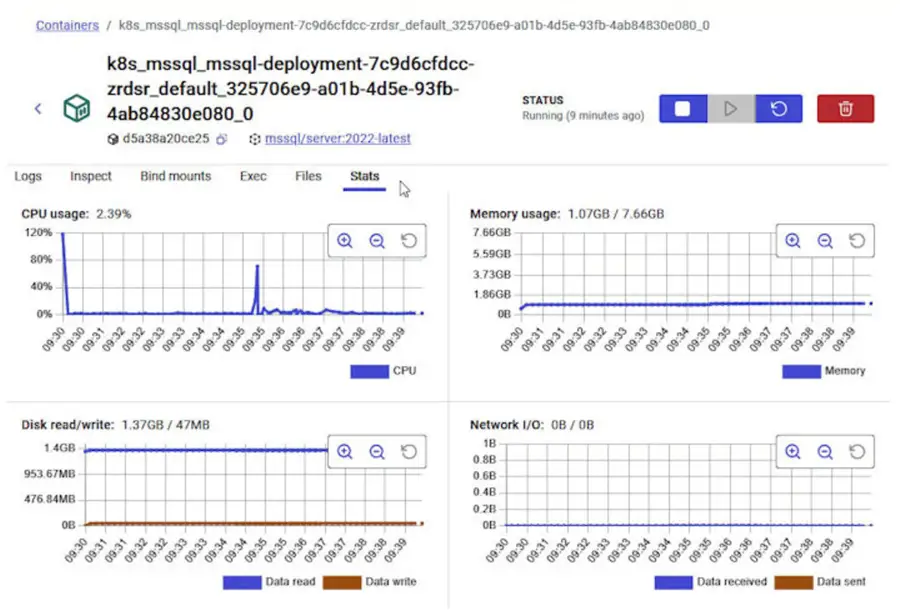
Task: Zoom in on the Network I/O chart
Action: click(x=793, y=452)
